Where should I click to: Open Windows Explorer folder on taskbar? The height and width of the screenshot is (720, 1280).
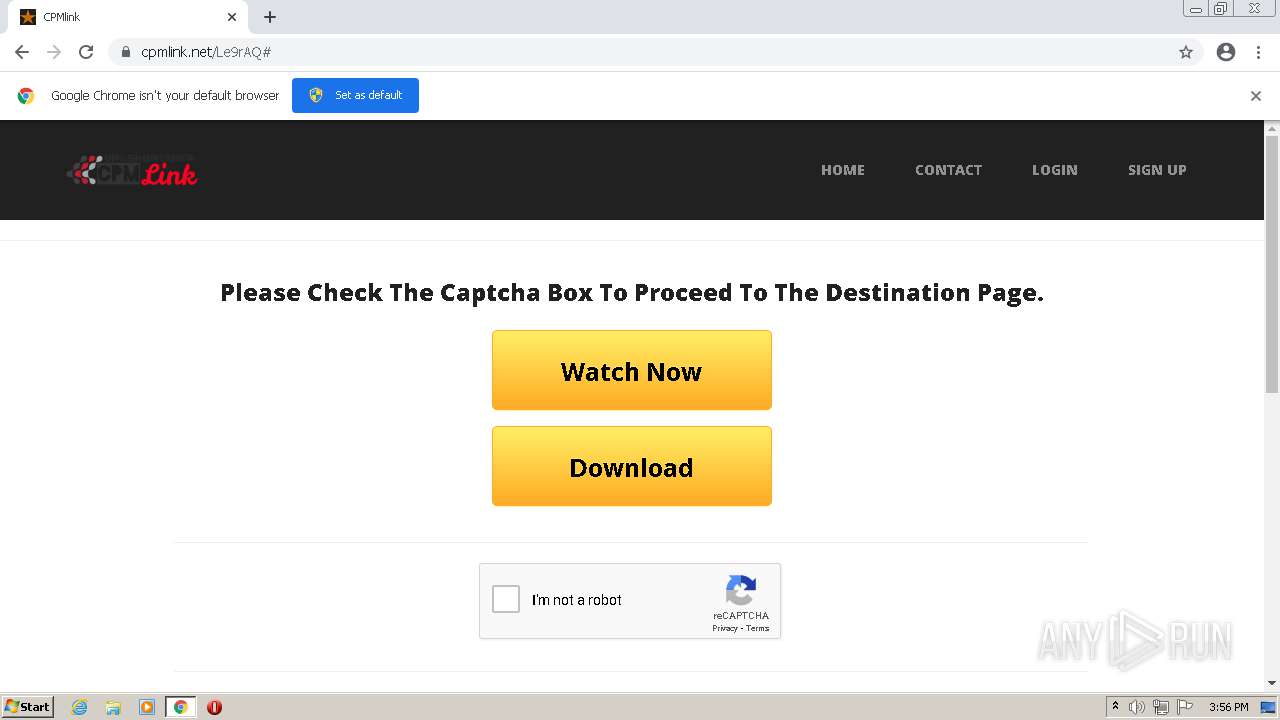(x=113, y=707)
